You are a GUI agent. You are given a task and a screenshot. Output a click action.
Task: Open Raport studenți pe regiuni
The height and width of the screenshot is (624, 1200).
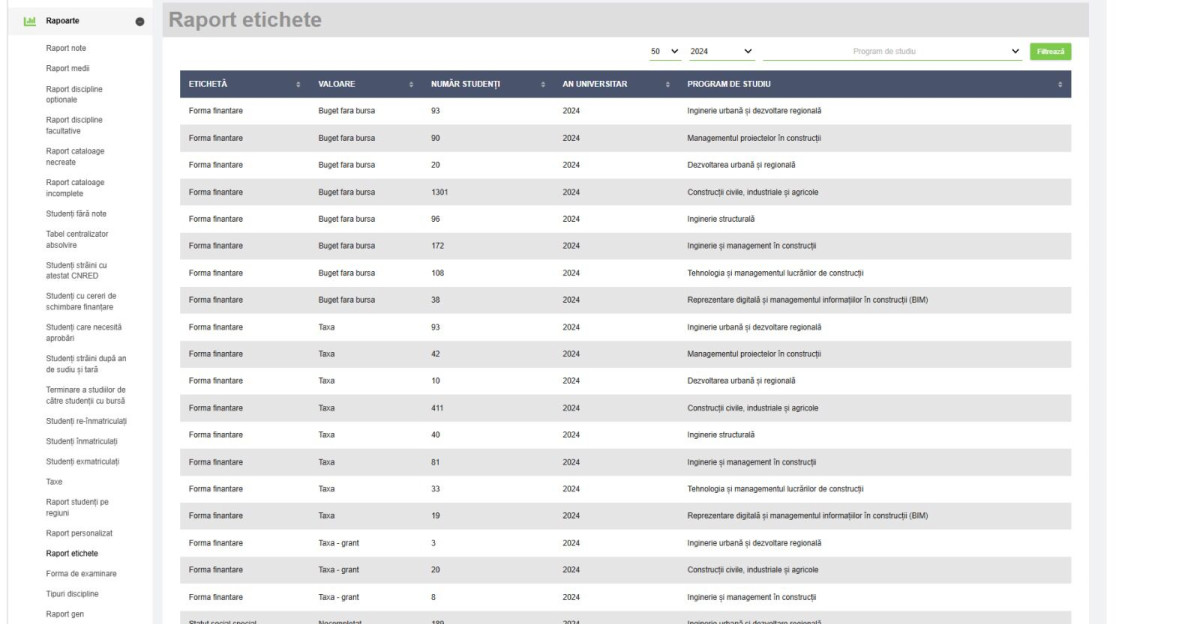click(x=78, y=508)
